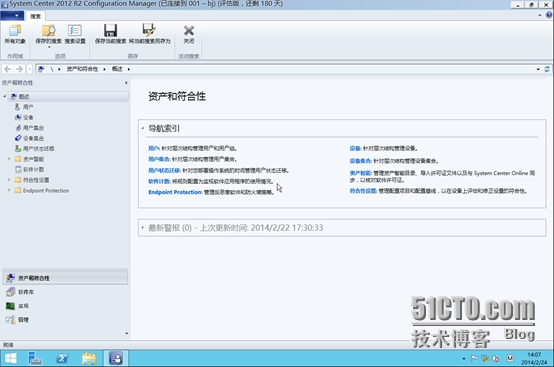Expand the 符合性设置 (Compliance Settings) folder
The image size is (554, 367).
click(9, 180)
